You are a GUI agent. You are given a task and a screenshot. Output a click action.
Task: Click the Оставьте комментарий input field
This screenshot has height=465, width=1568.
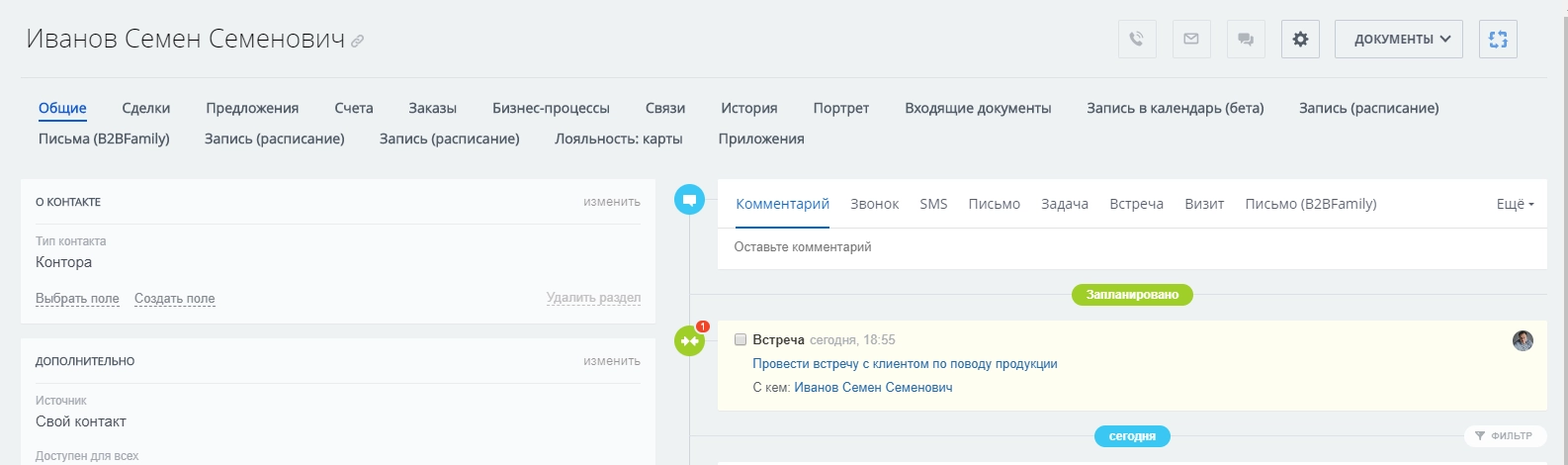pos(1132,247)
